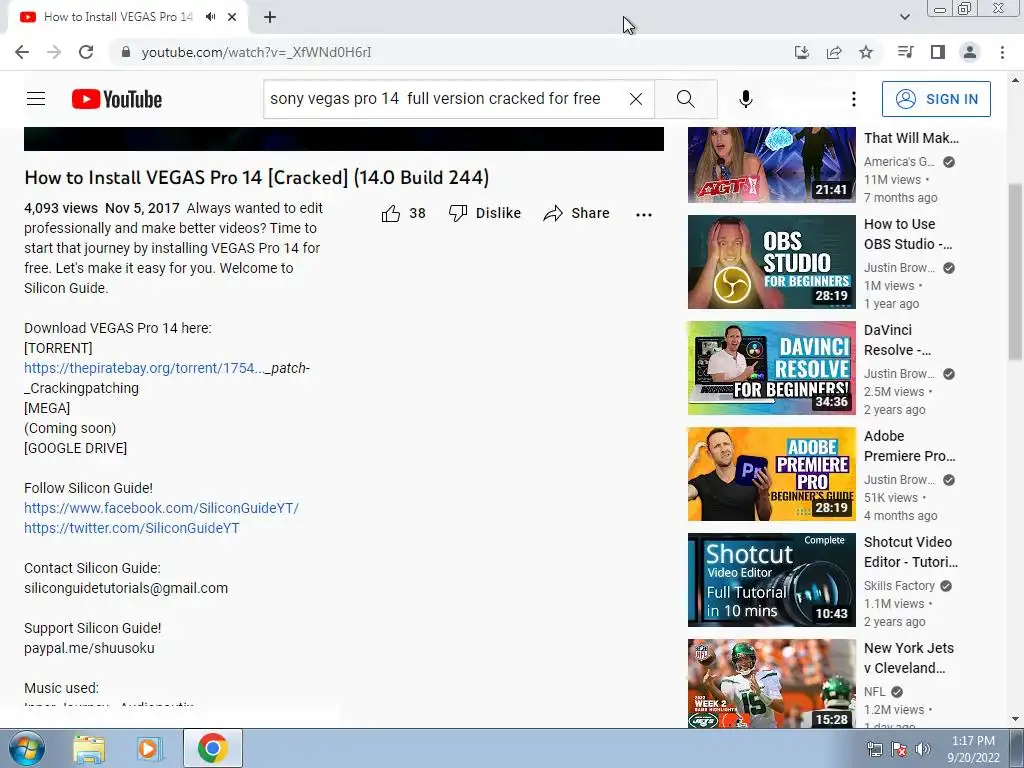Click the '4,093 views' text
Viewport: 1024px width, 768px height.
click(61, 208)
